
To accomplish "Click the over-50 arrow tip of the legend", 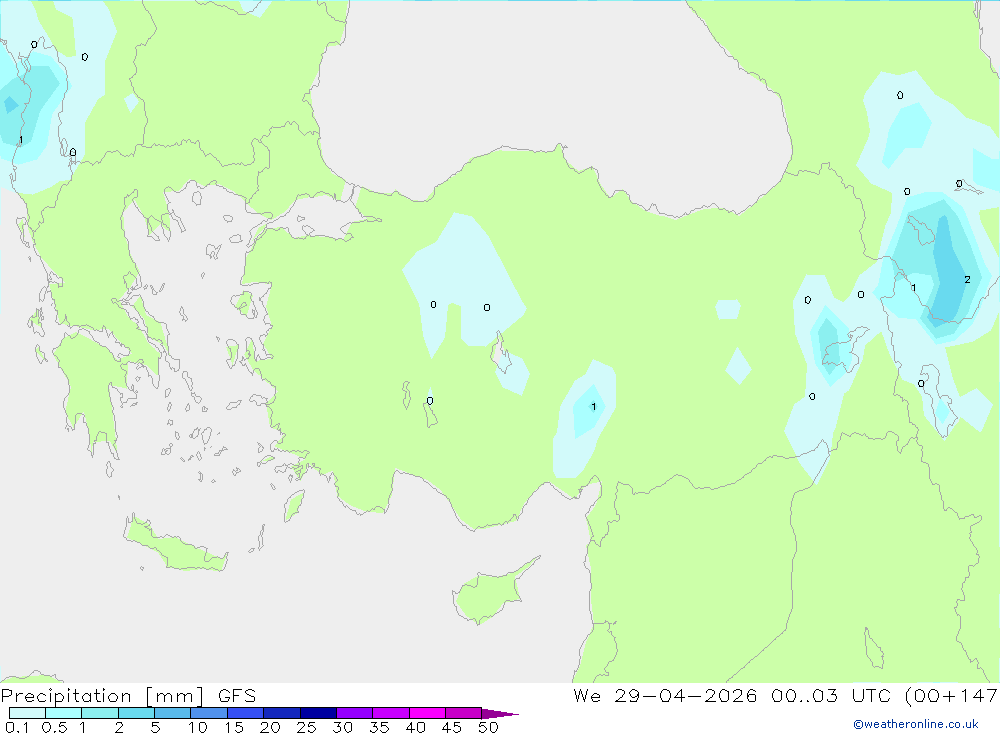I will click(x=500, y=714).
